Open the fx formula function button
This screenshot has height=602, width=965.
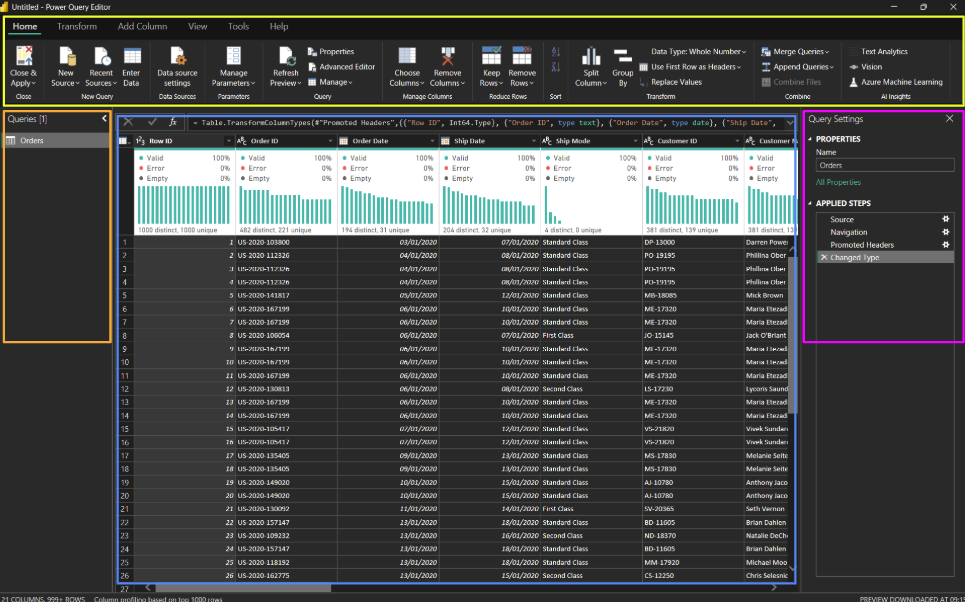173,122
